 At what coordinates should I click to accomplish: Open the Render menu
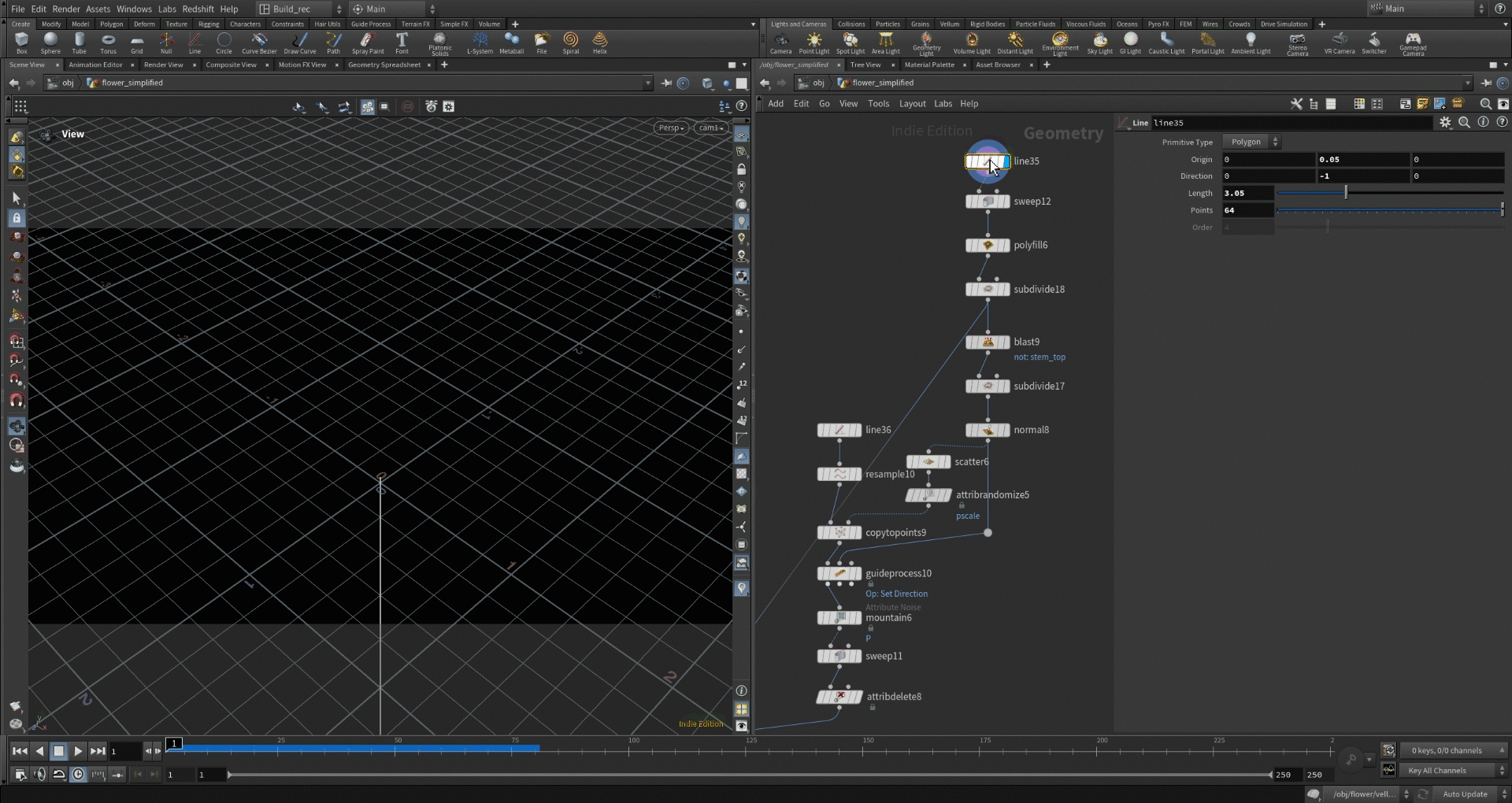point(66,9)
